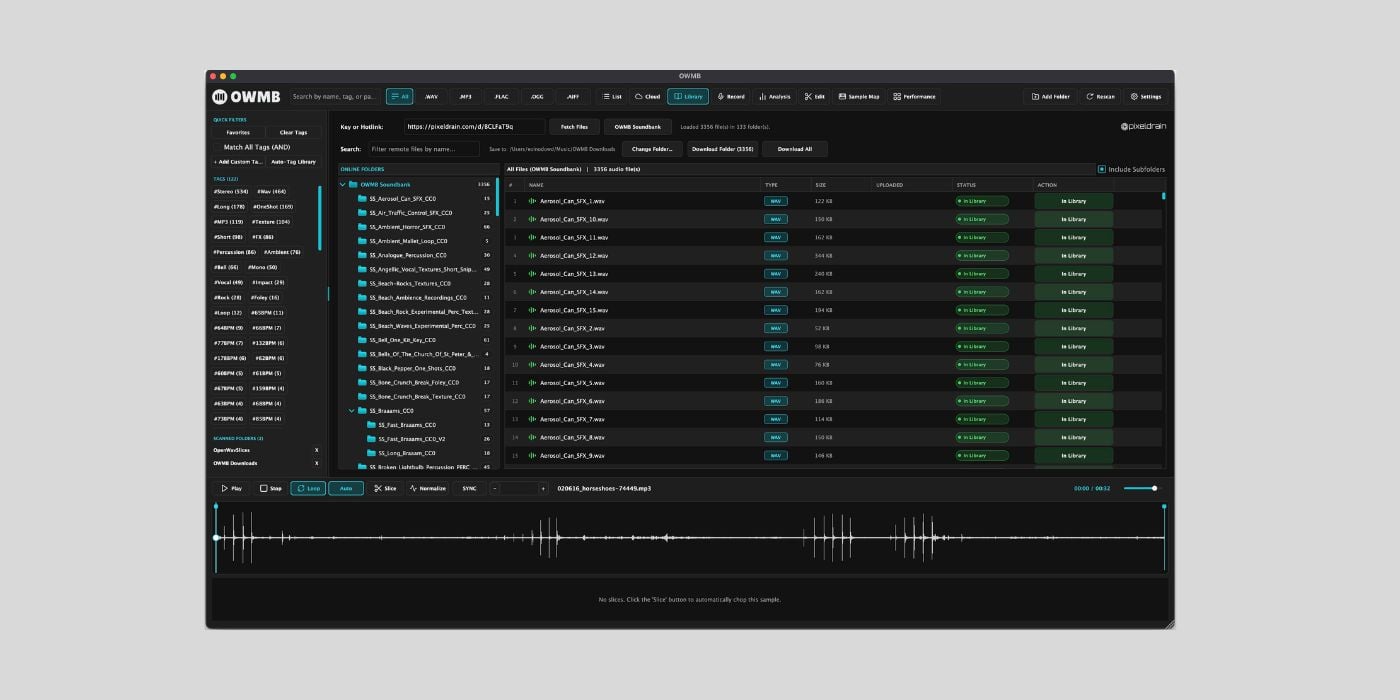This screenshot has height=700, width=1400.
Task: Toggle Include Subfolders checkbox
Action: (1102, 169)
